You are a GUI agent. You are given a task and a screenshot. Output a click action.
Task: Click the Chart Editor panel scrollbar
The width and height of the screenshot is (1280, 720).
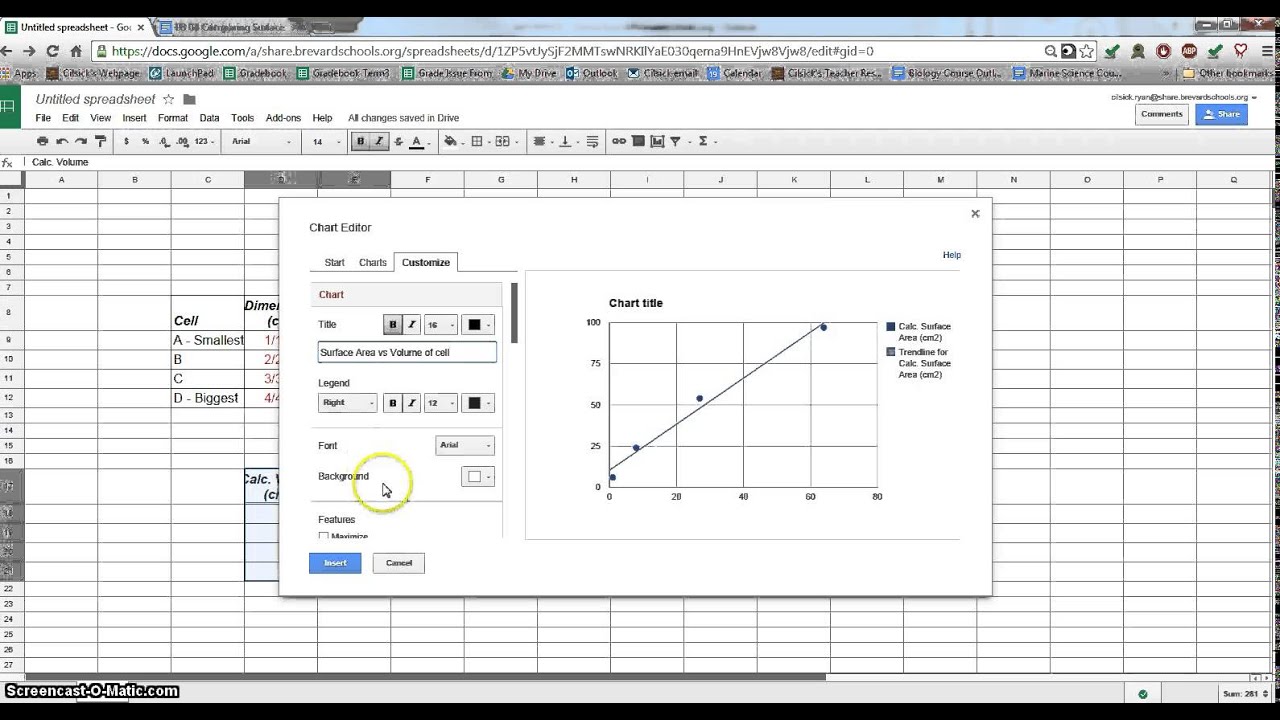coord(514,314)
